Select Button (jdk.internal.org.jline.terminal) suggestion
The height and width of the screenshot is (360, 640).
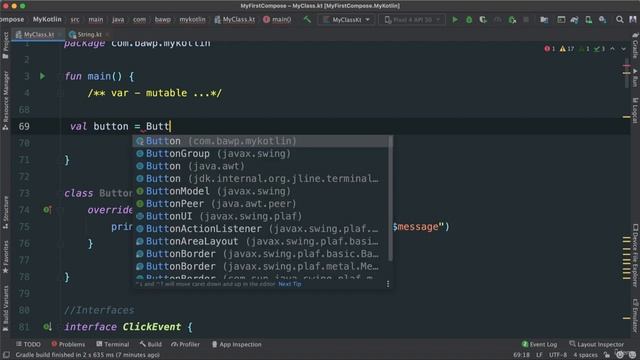261,178
